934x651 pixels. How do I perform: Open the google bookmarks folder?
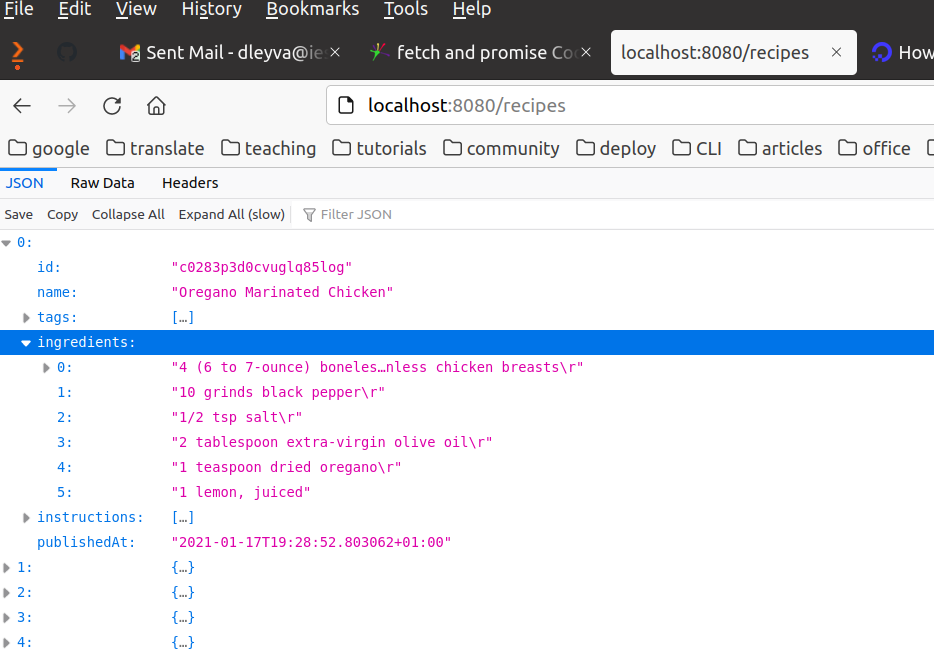pos(49,148)
